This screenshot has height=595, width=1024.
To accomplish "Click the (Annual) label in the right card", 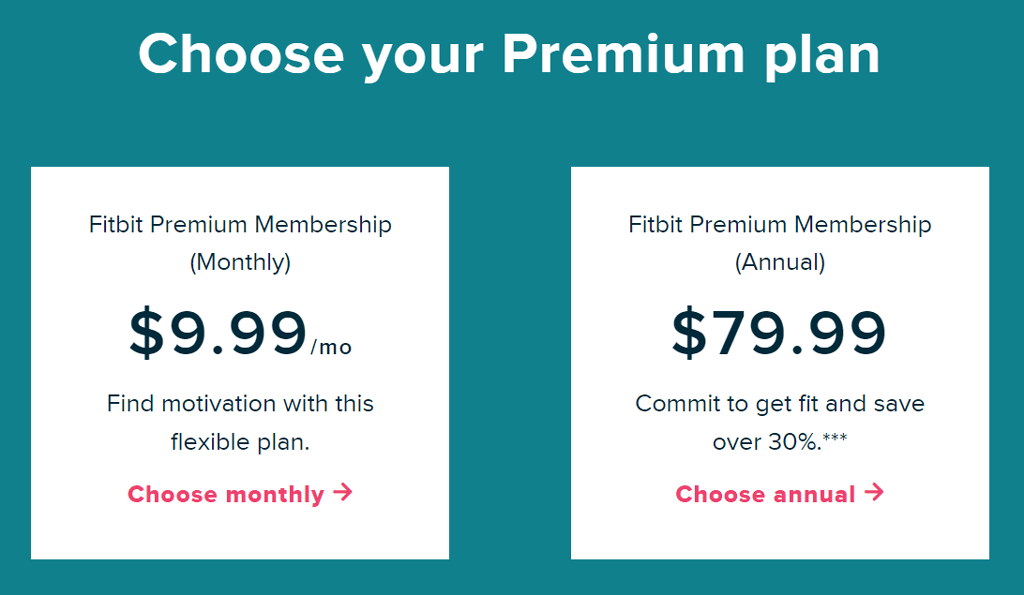I will click(780, 262).
